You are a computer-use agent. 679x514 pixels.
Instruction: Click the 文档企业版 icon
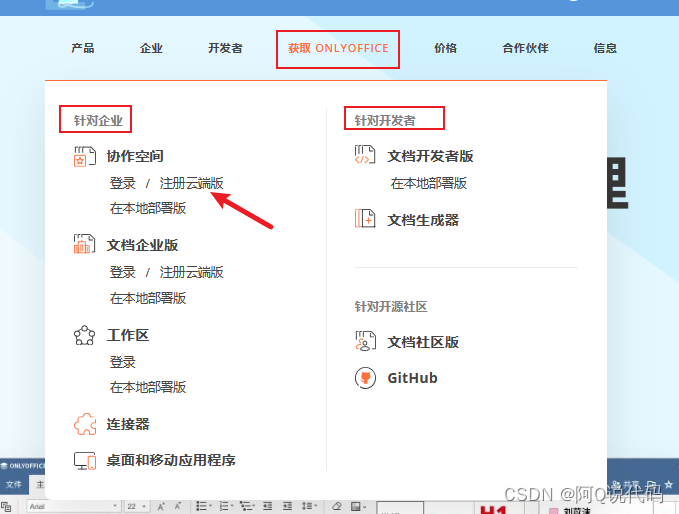pyautogui.click(x=84, y=244)
